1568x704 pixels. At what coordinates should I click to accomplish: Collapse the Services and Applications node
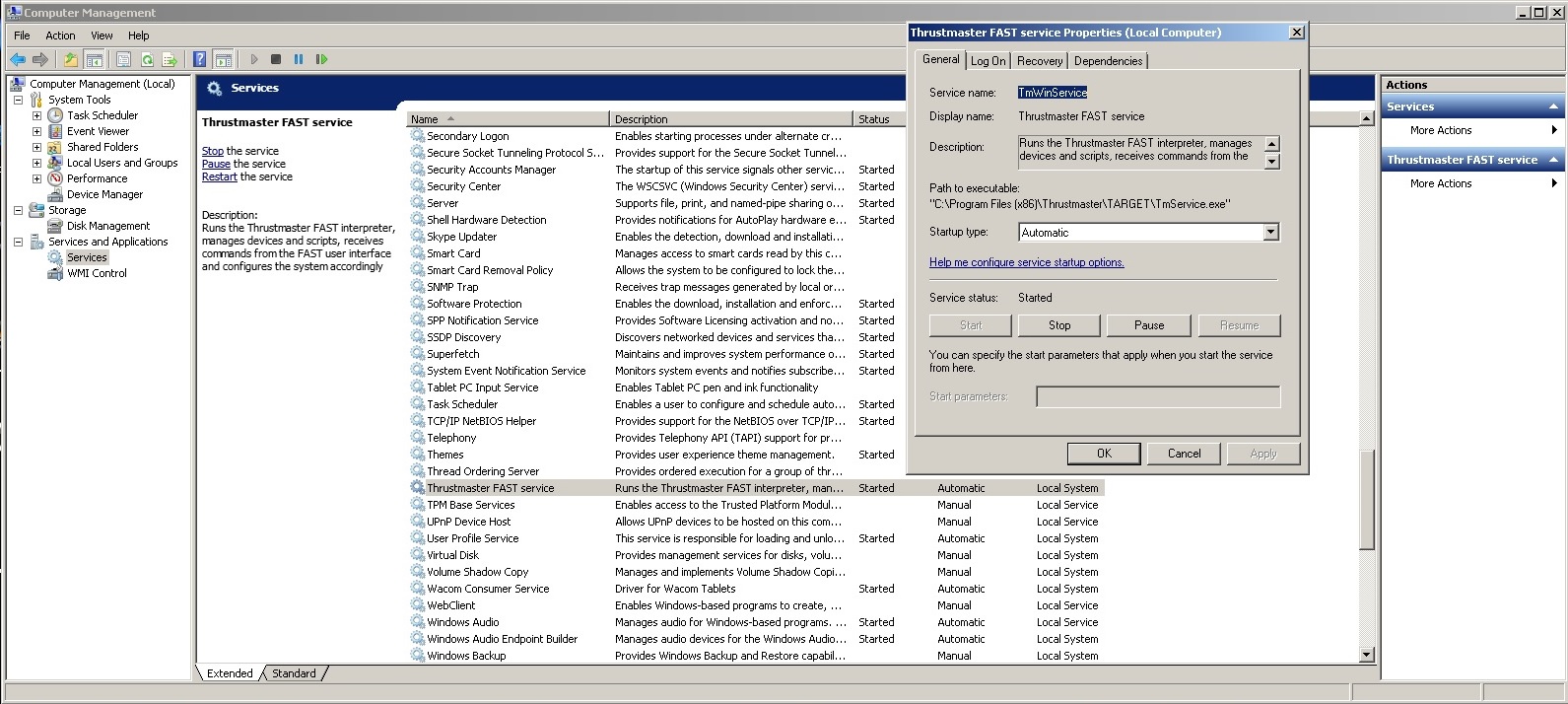(x=18, y=242)
